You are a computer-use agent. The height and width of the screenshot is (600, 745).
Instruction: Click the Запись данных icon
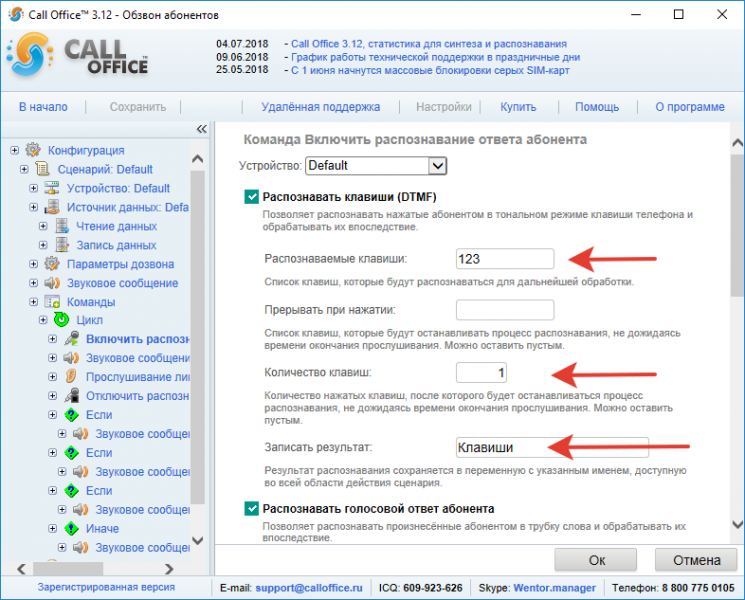pos(61,245)
